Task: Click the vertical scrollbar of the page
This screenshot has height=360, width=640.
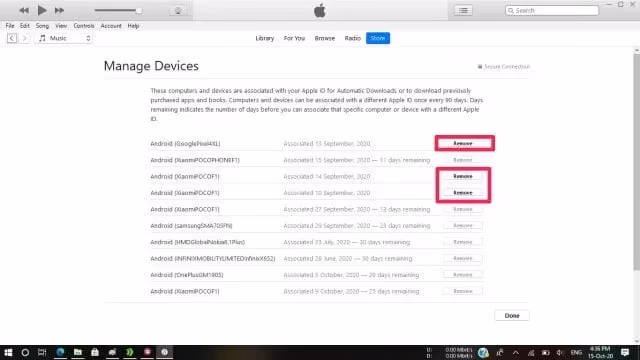Action: coord(636,161)
